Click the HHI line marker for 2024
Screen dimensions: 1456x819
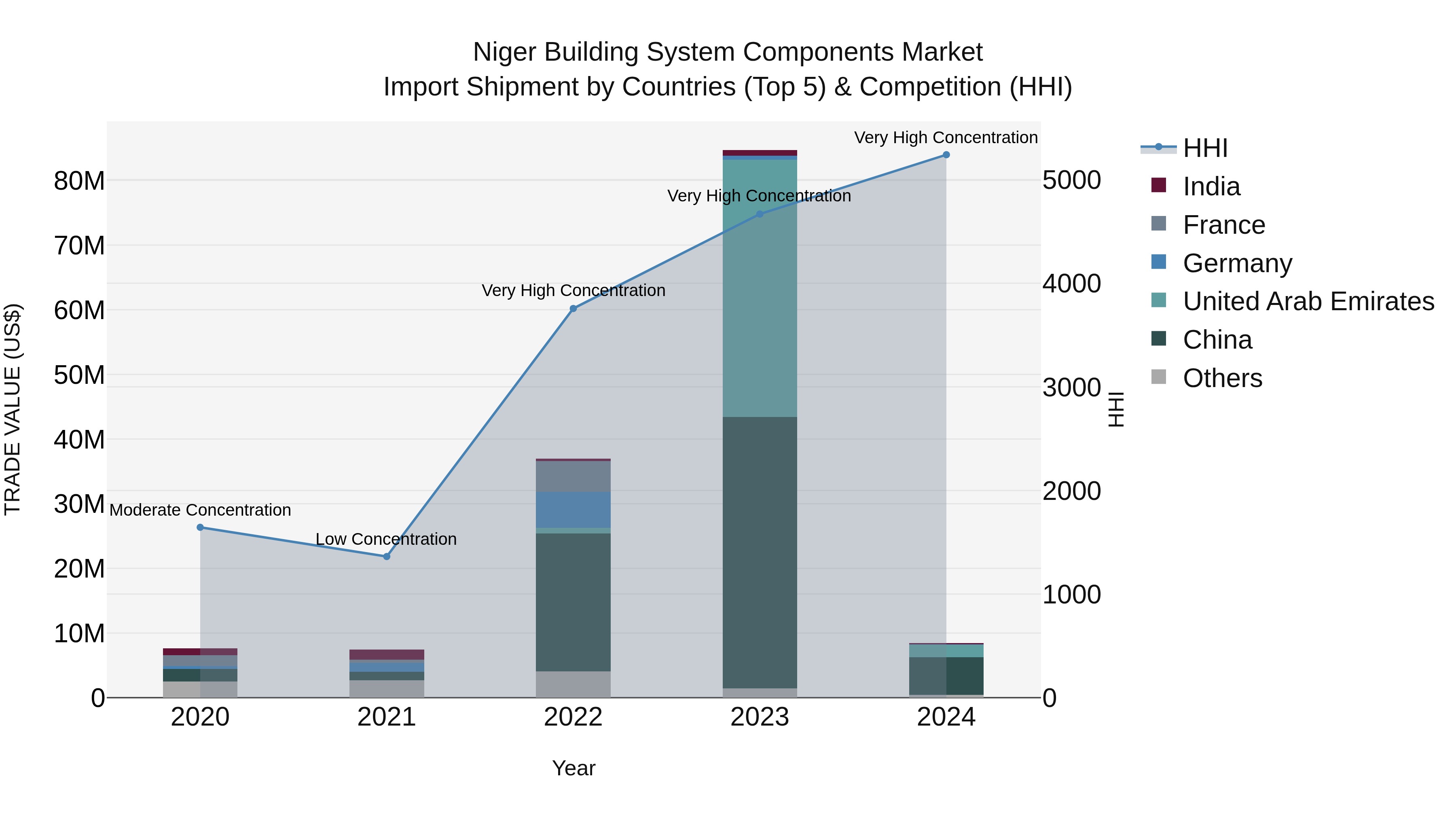tap(946, 155)
